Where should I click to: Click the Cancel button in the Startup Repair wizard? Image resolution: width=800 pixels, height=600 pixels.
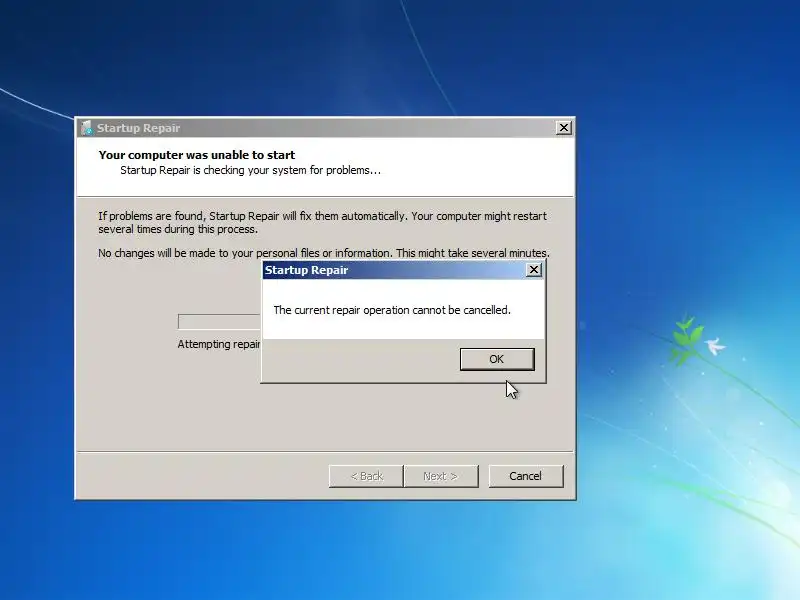[x=526, y=476]
